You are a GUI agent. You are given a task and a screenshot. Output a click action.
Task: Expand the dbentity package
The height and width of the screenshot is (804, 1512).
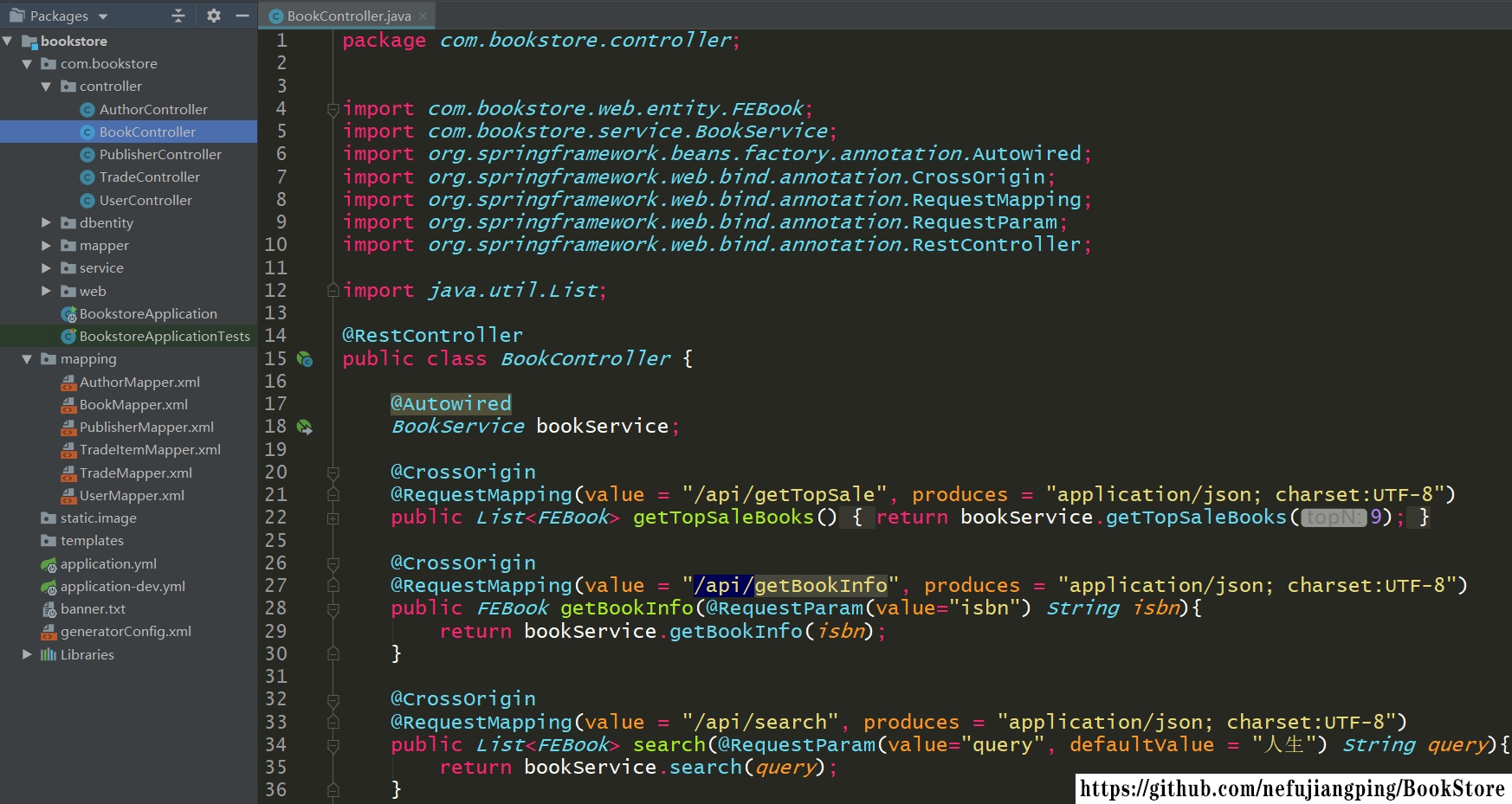pyautogui.click(x=46, y=222)
